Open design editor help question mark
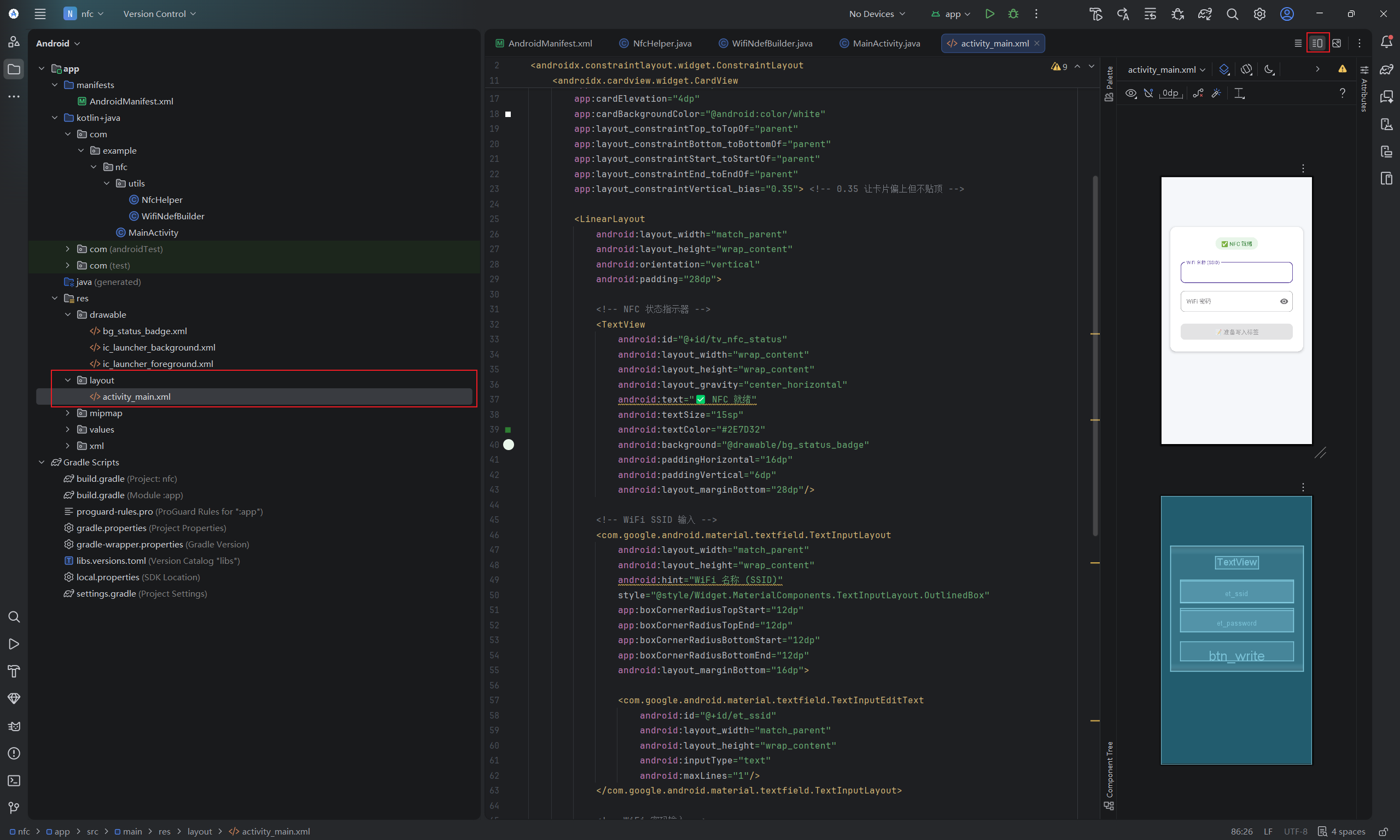 click(1342, 94)
